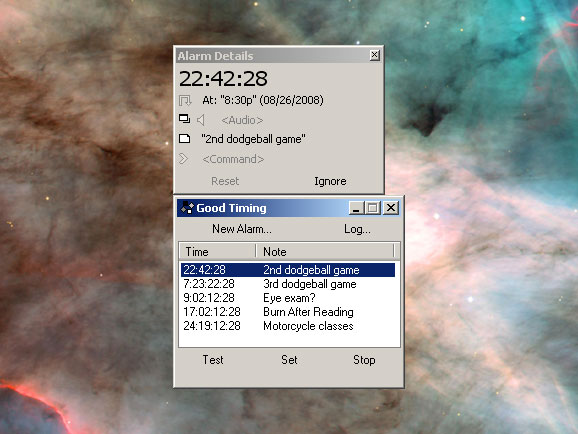The width and height of the screenshot is (578, 434).
Task: Select the Eye exam? alarm row
Action: [x=288, y=298]
